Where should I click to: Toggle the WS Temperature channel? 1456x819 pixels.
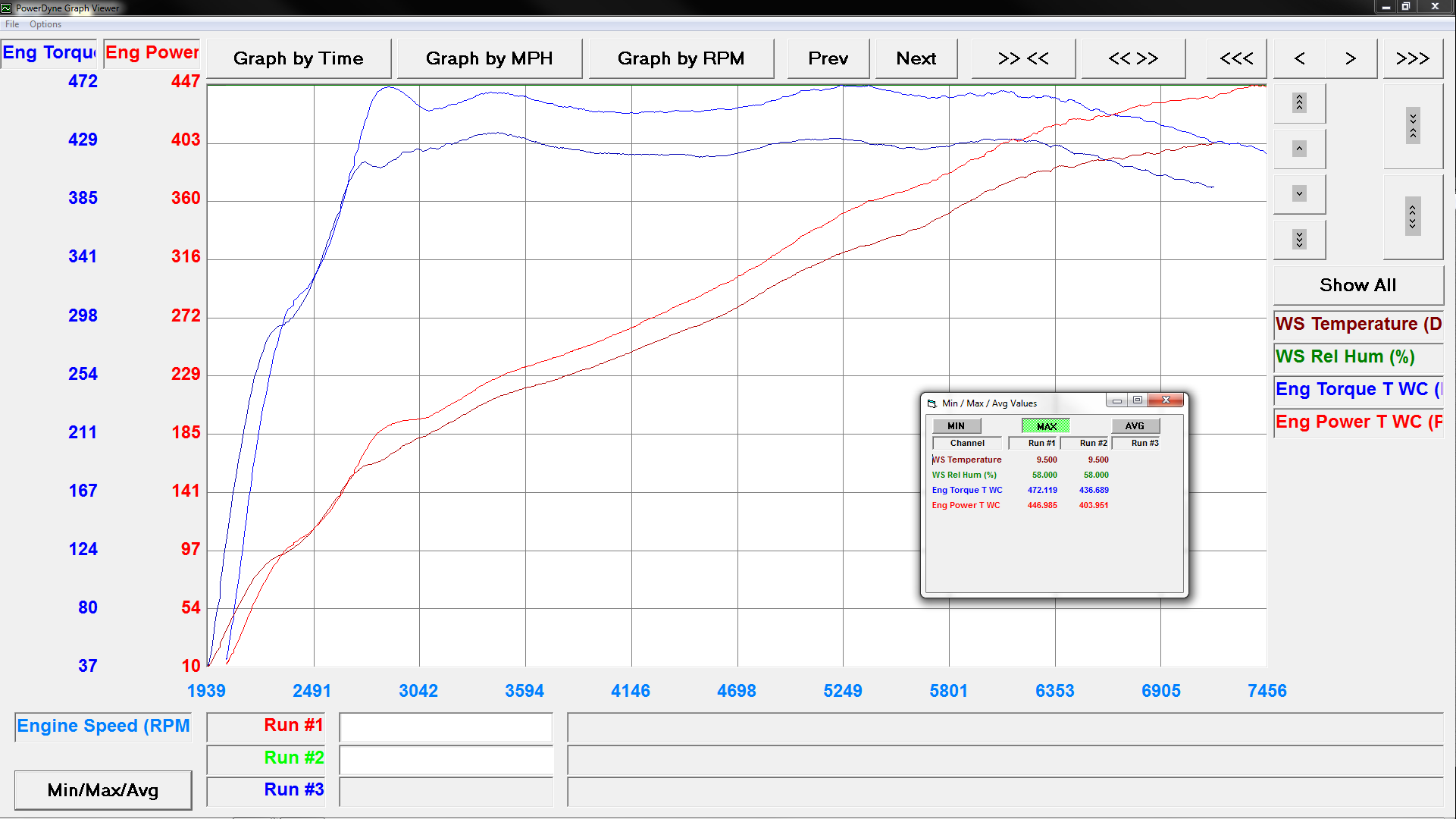[1358, 325]
